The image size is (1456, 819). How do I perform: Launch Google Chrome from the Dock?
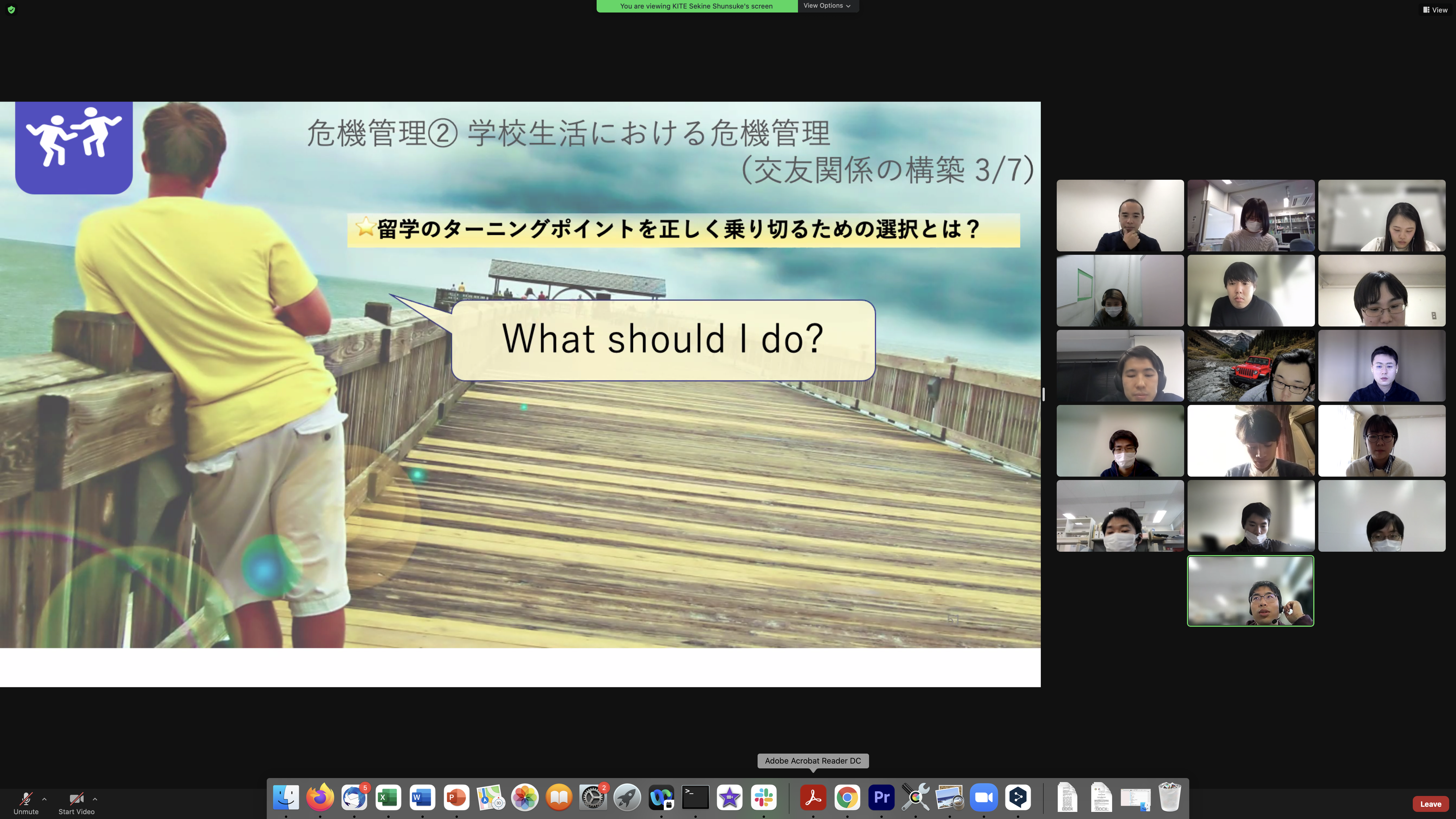point(847,797)
